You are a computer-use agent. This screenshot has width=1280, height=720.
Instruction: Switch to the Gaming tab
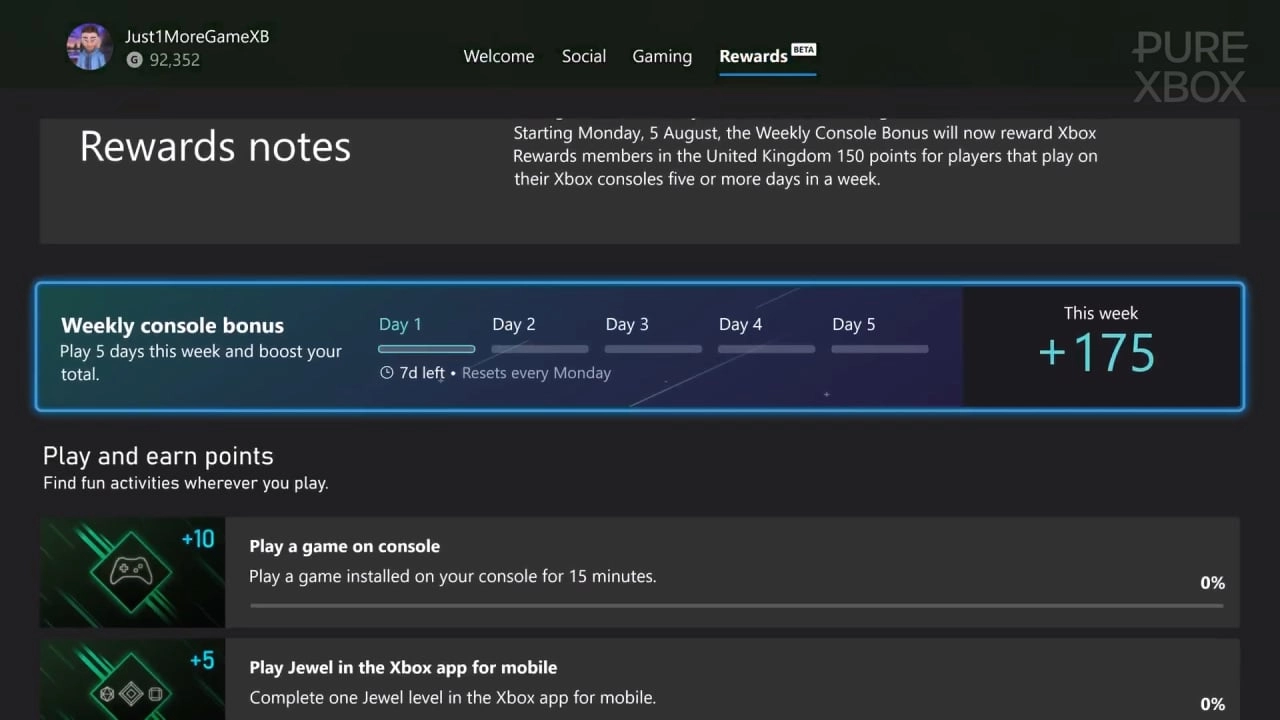(662, 57)
